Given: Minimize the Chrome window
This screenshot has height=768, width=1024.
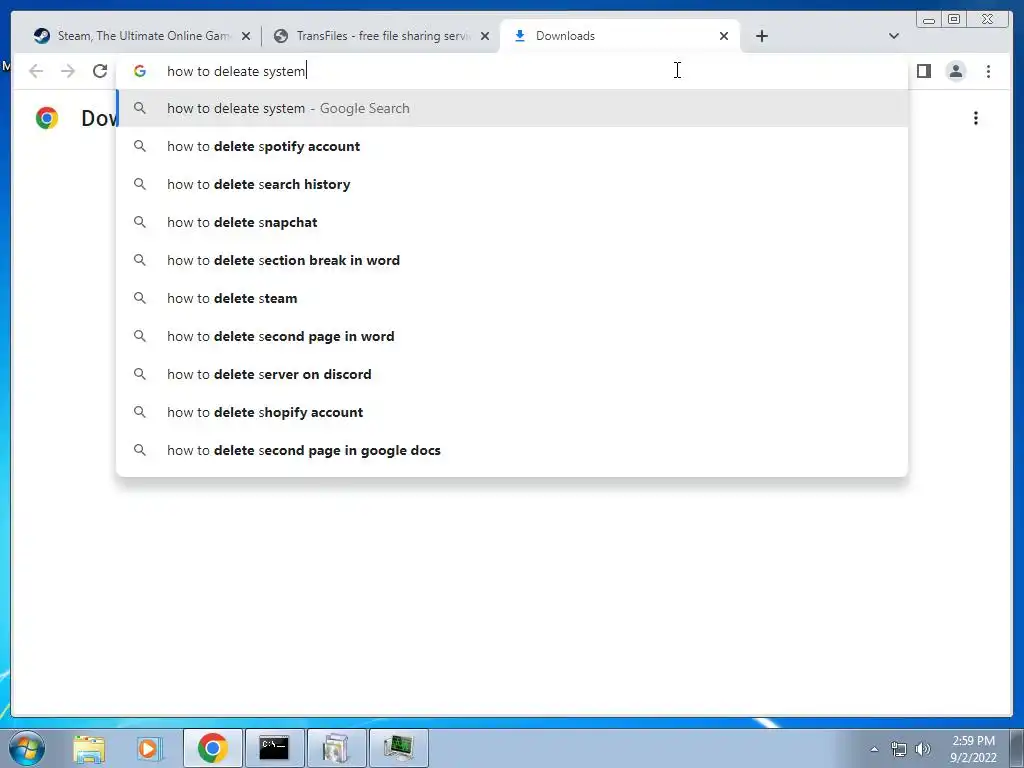Looking at the screenshot, I should point(929,20).
